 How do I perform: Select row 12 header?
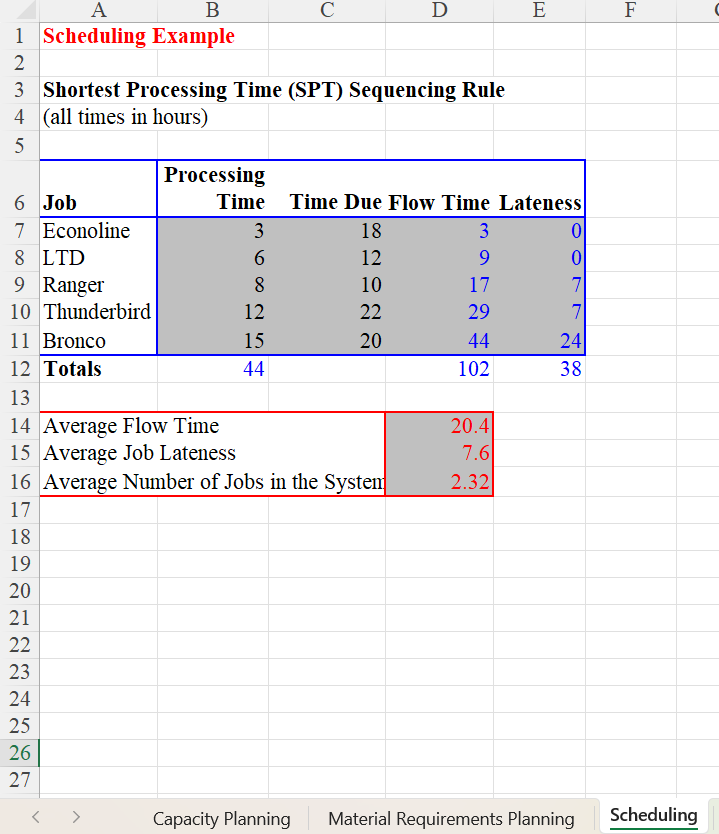click(20, 369)
